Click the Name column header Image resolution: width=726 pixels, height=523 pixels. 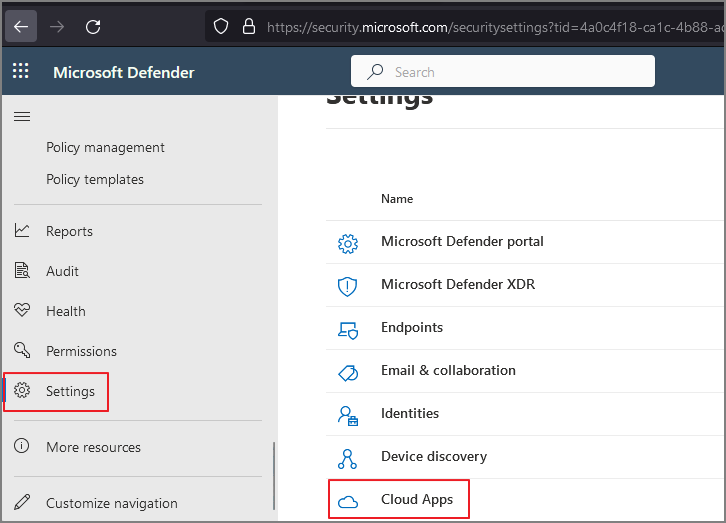coord(397,199)
